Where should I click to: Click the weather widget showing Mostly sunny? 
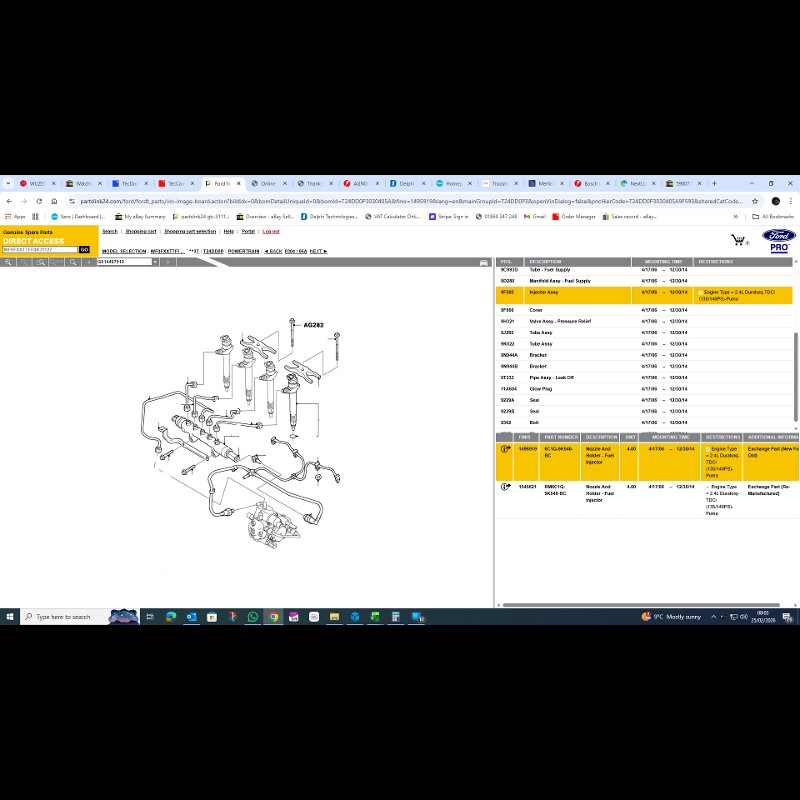[x=671, y=617]
